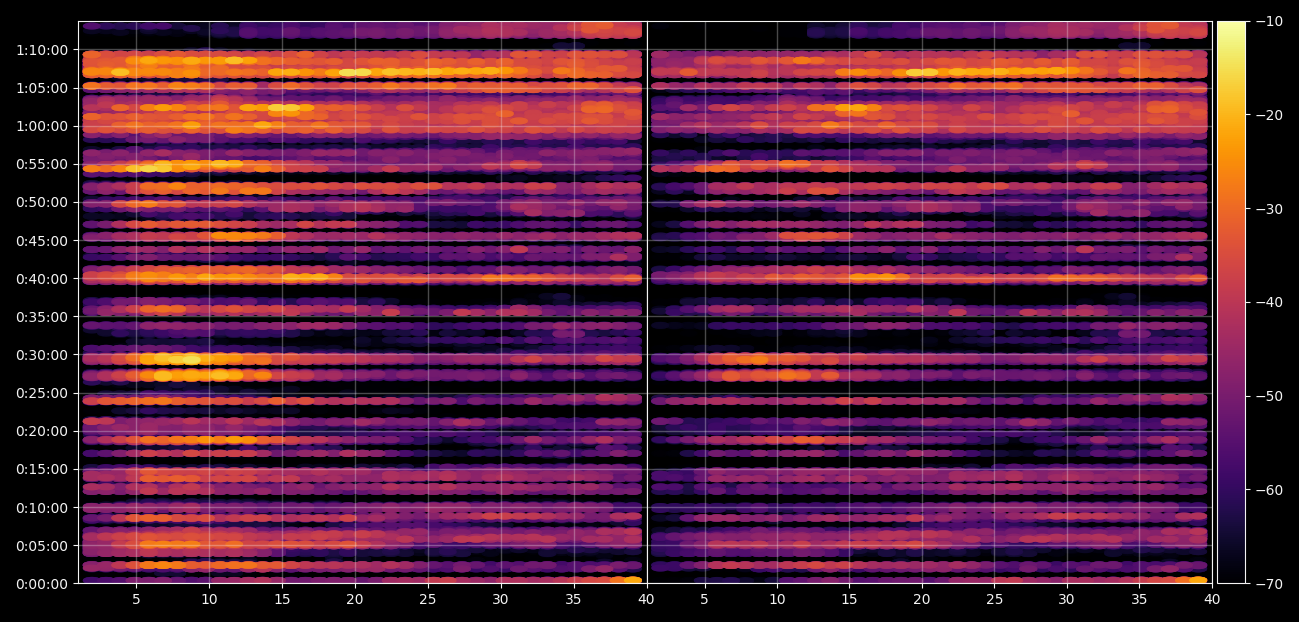Click the 1:00:00 tick label
The image size is (1299, 622).
(42, 126)
